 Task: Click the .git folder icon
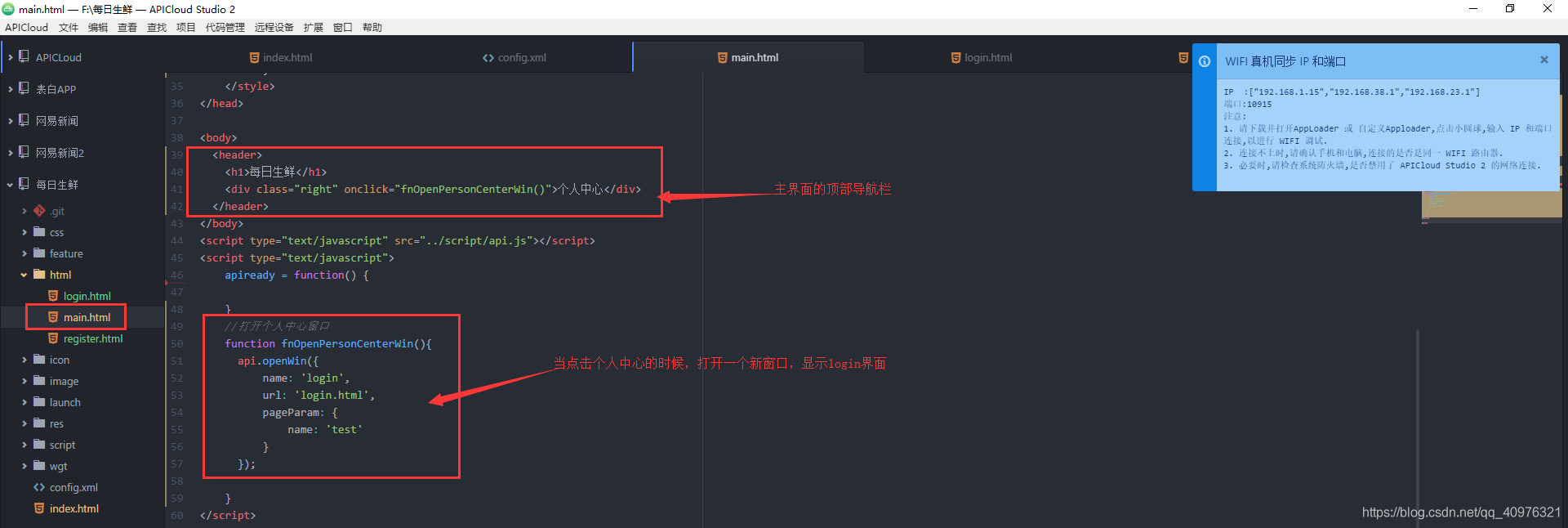39,211
